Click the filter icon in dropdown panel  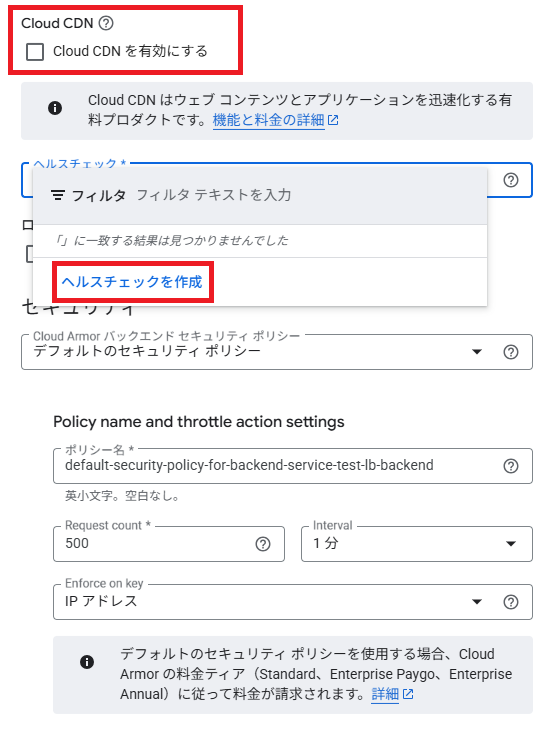[58, 195]
